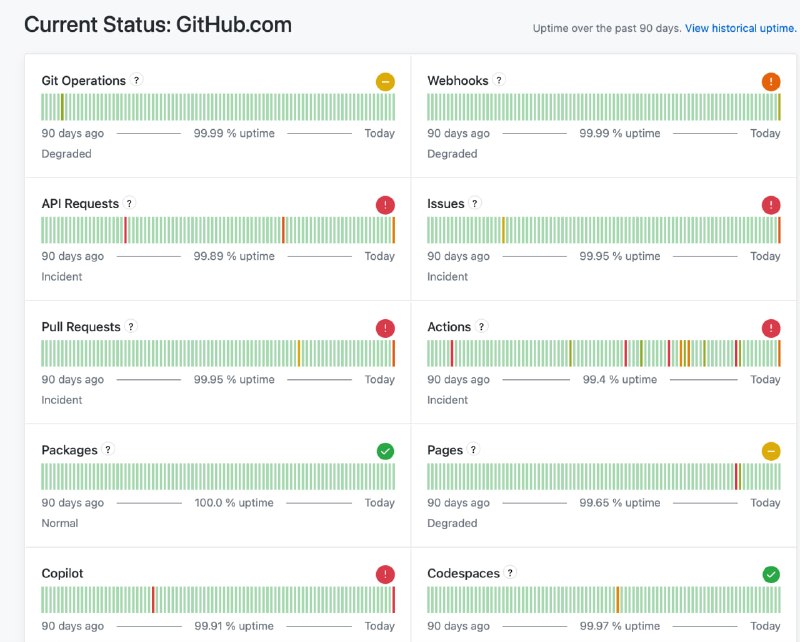Image resolution: width=800 pixels, height=642 pixels.
Task: Click the red alert icon for Pull Requests
Action: [x=385, y=328]
